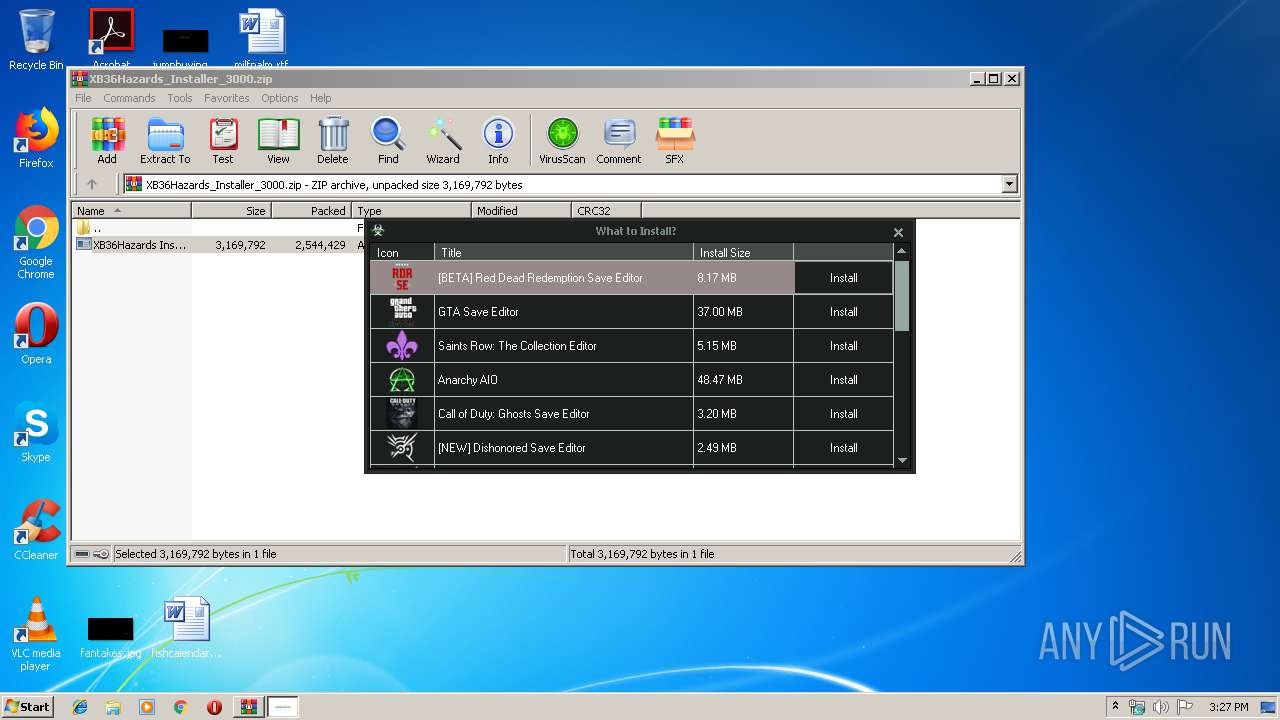The image size is (1280, 720).
Task: Sort by the Modified column header
Action: 521,211
